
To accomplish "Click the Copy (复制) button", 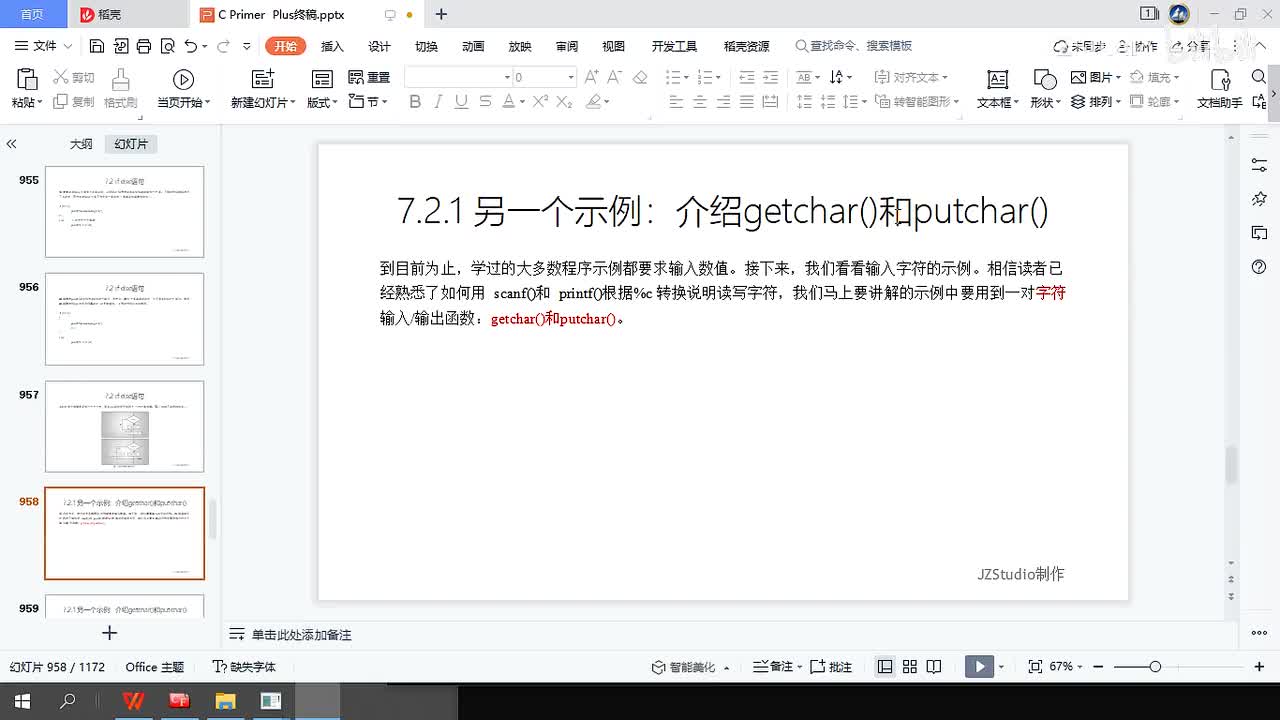I will pyautogui.click(x=74, y=102).
